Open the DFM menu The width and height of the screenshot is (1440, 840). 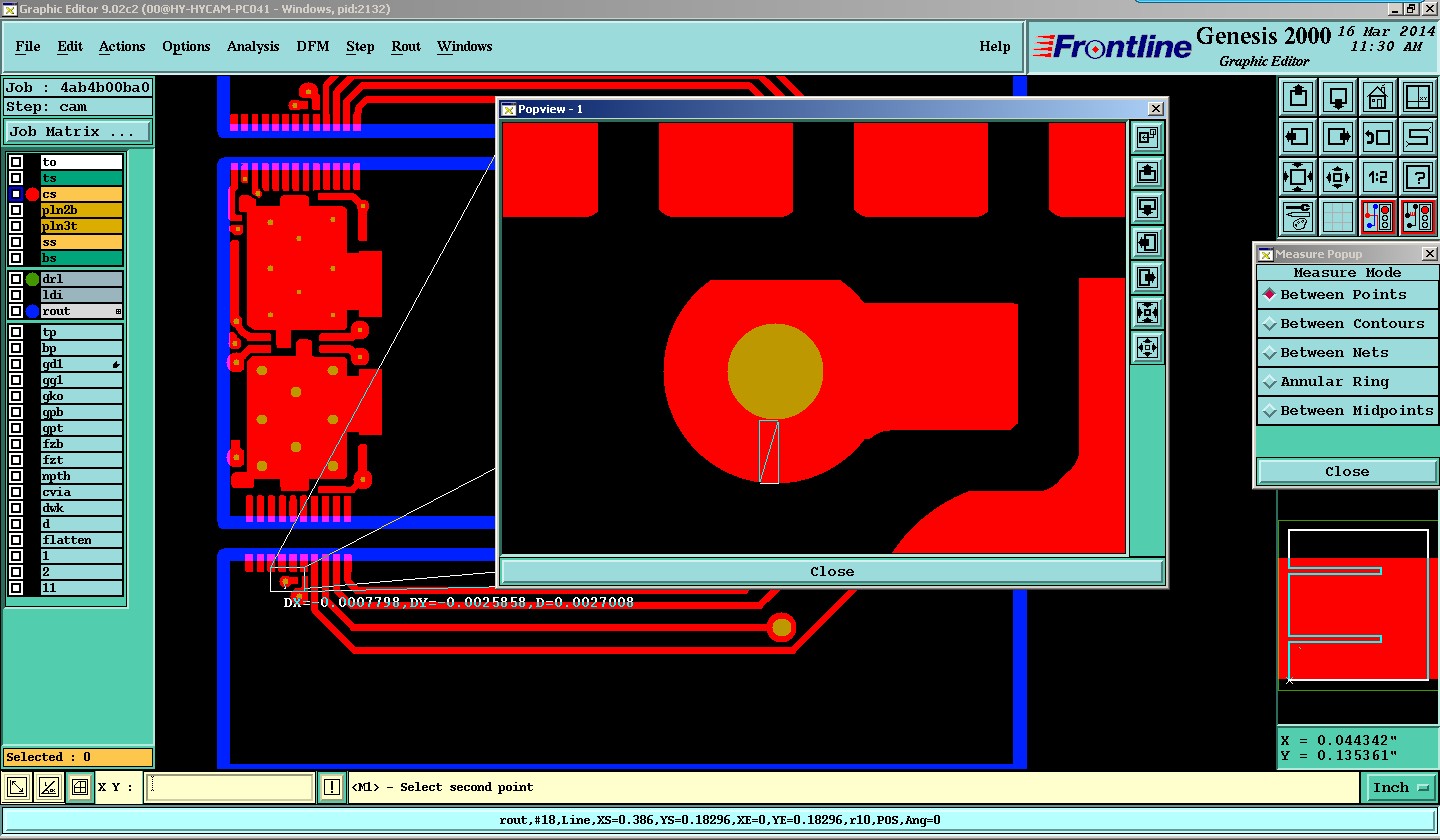tap(313, 46)
